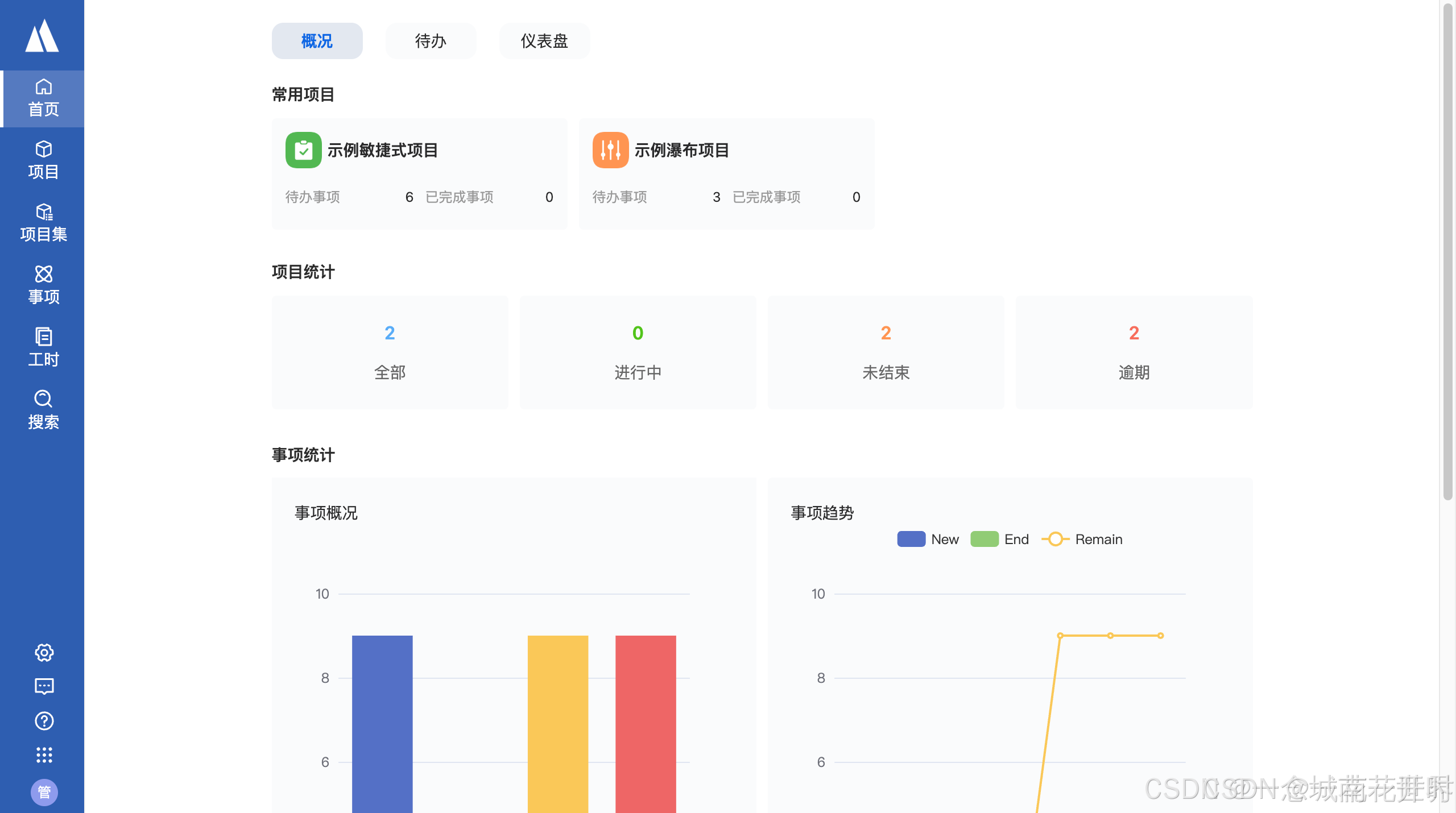Switch to the 概况 tab

(317, 41)
